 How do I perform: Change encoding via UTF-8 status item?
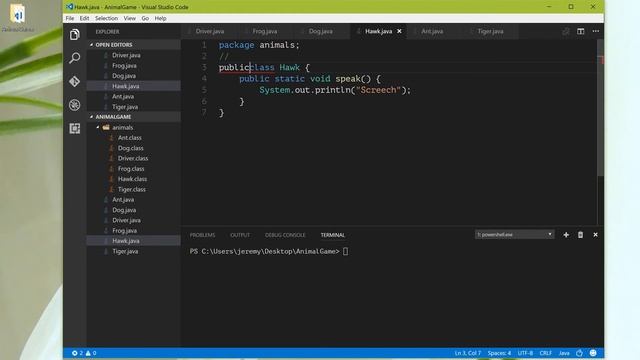(x=525, y=353)
